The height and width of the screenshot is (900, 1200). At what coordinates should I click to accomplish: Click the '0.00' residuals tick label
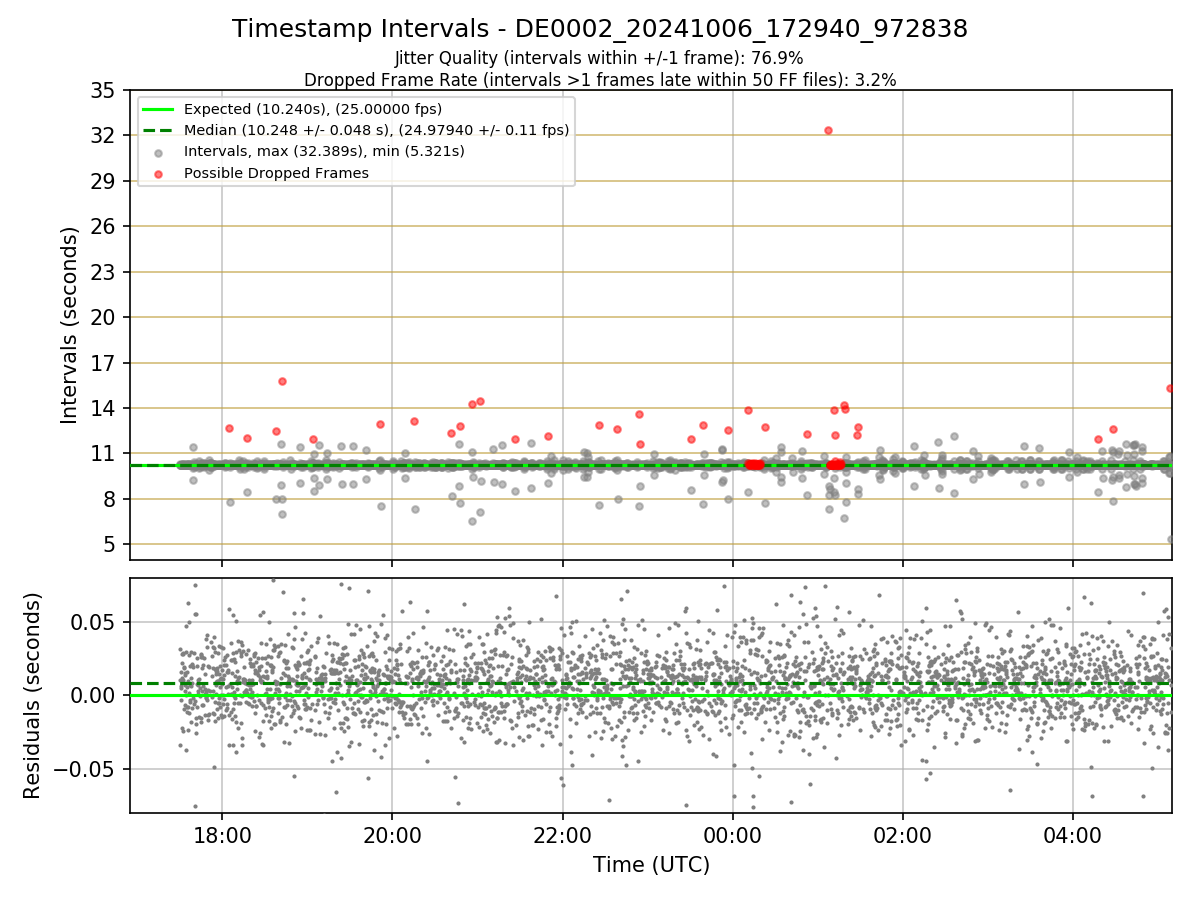94,695
